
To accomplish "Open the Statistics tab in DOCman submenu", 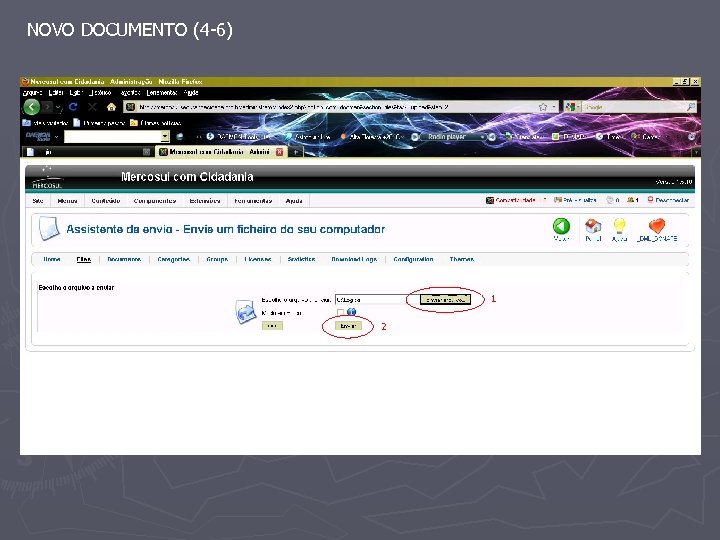I will 301,259.
